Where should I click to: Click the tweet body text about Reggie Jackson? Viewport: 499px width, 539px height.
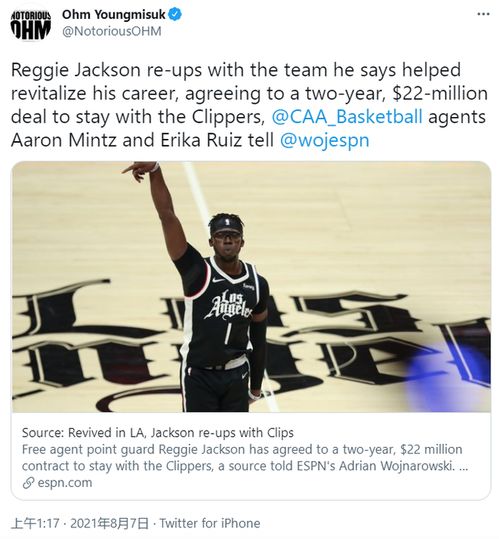(x=249, y=105)
